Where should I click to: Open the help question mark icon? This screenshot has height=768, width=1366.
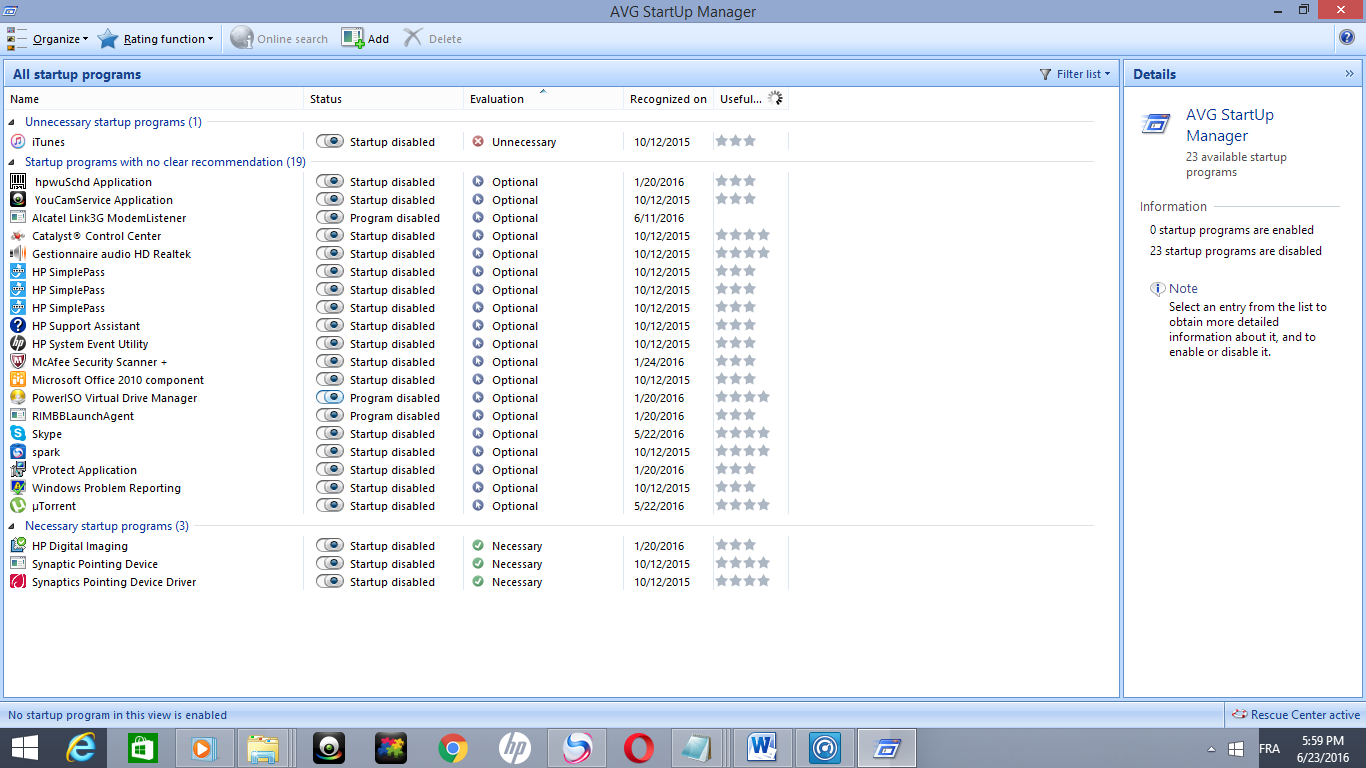(1347, 38)
